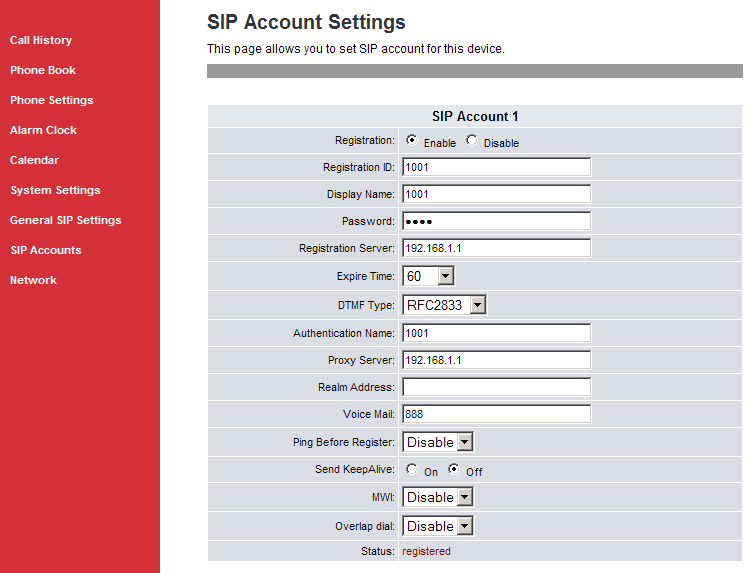
Task: Open Network settings link
Action: 33,280
